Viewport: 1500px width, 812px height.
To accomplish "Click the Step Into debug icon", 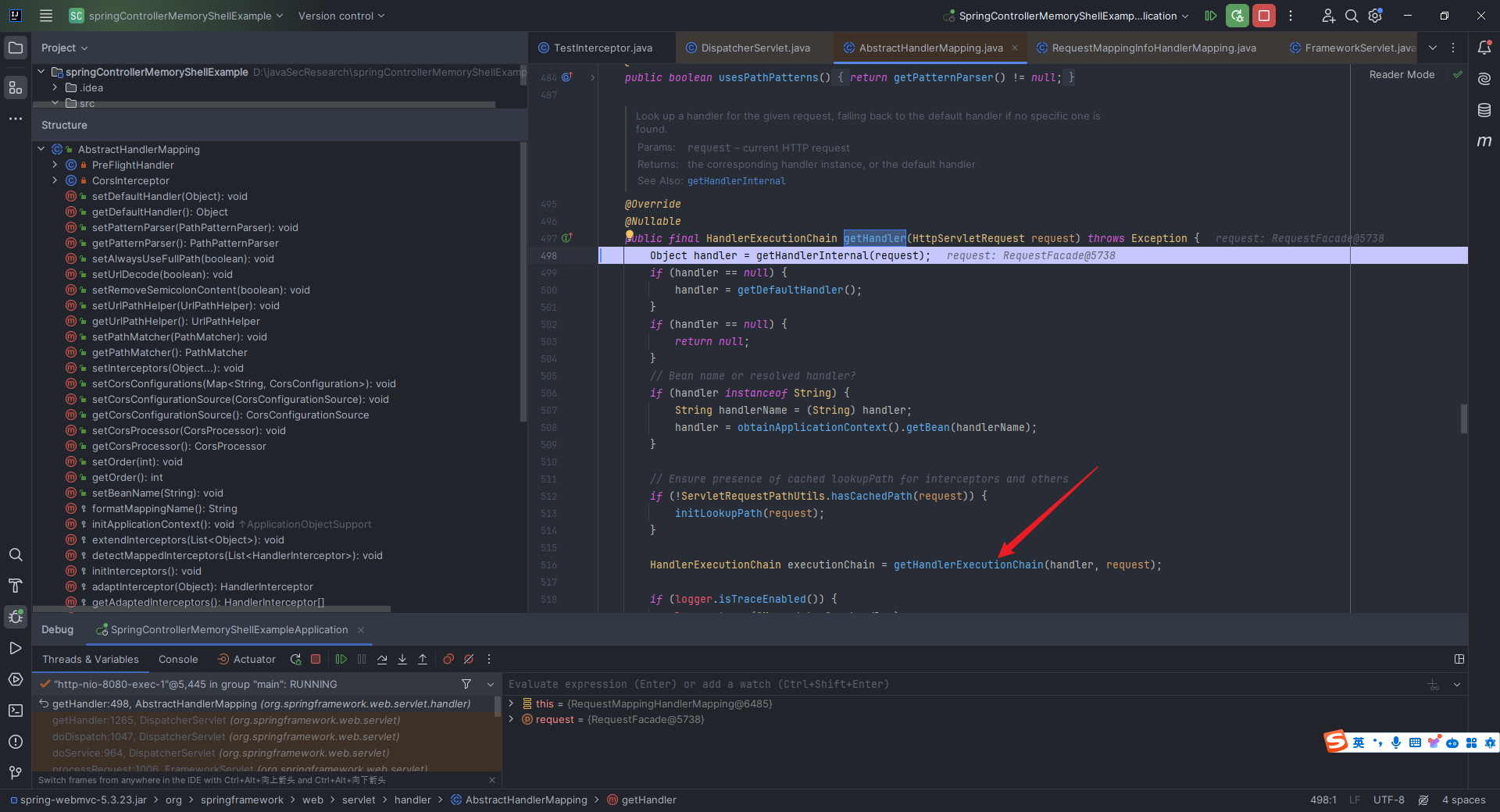I will [402, 660].
